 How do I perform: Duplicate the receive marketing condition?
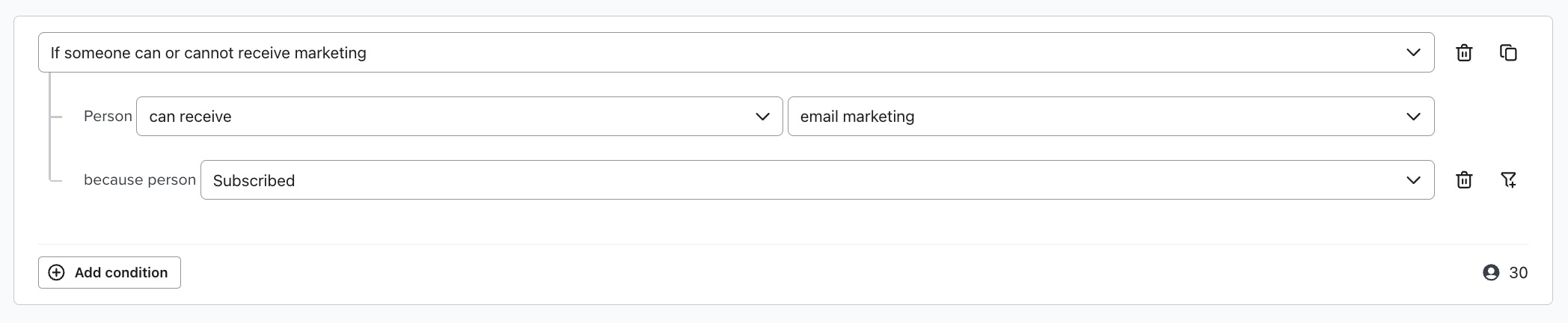click(1508, 53)
